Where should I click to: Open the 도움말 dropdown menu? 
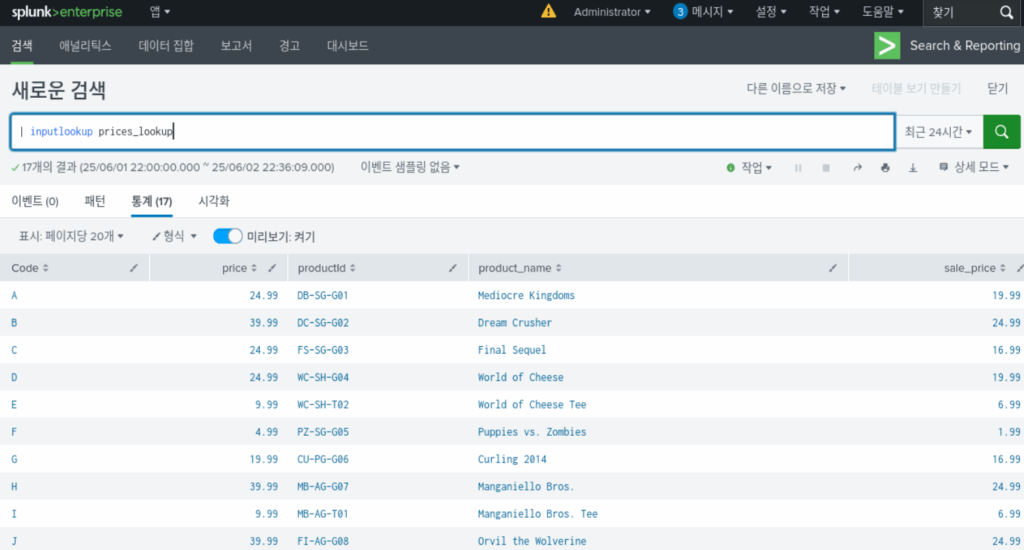(883, 12)
